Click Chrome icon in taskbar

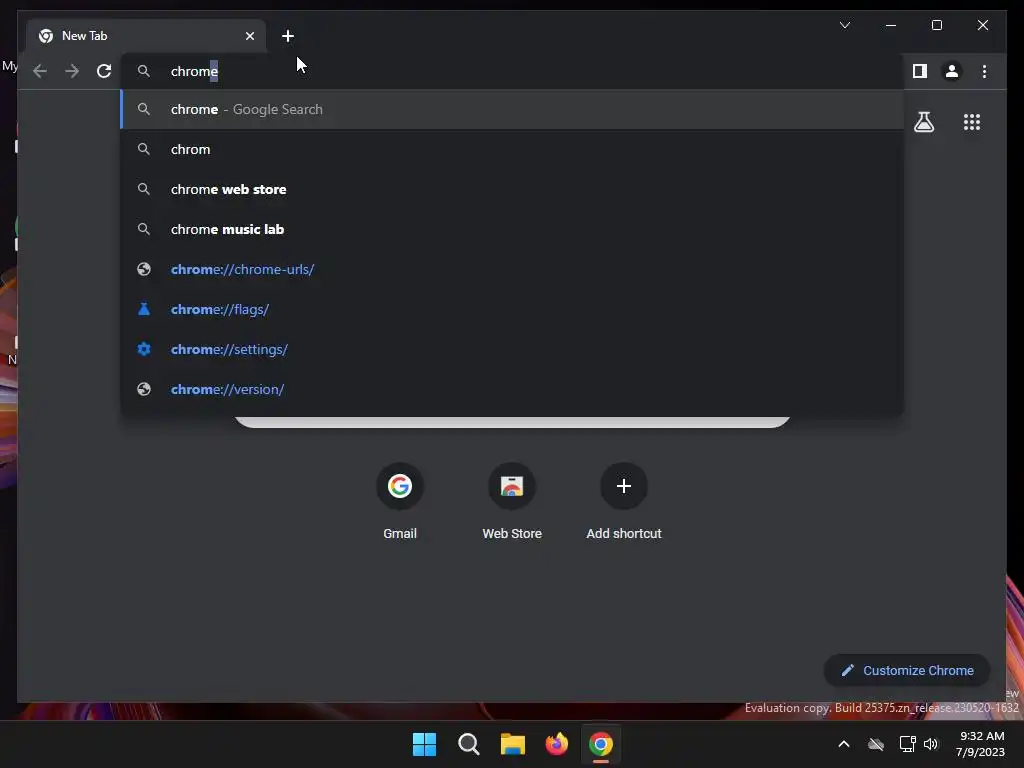601,744
